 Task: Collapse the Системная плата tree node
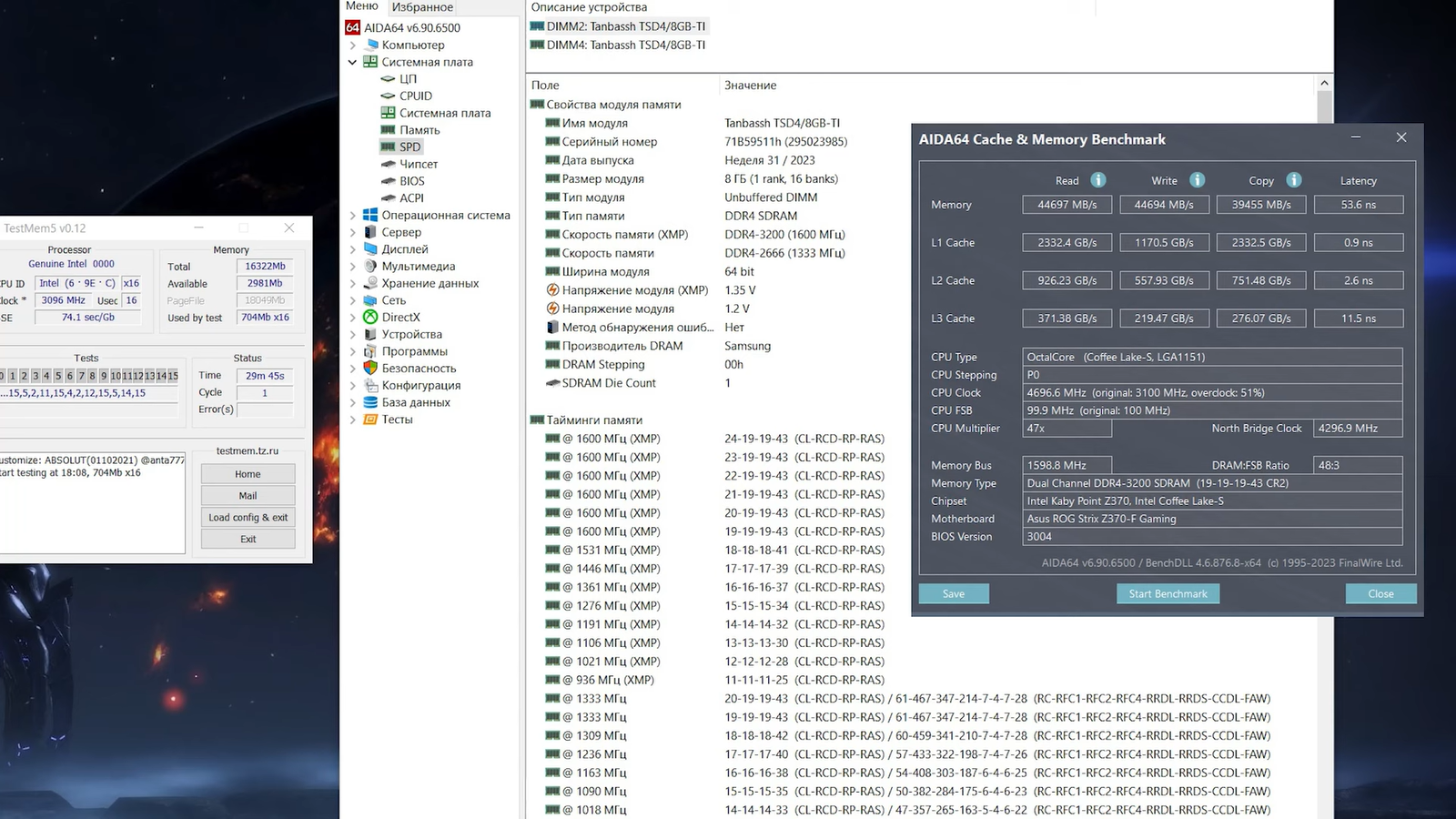click(352, 62)
